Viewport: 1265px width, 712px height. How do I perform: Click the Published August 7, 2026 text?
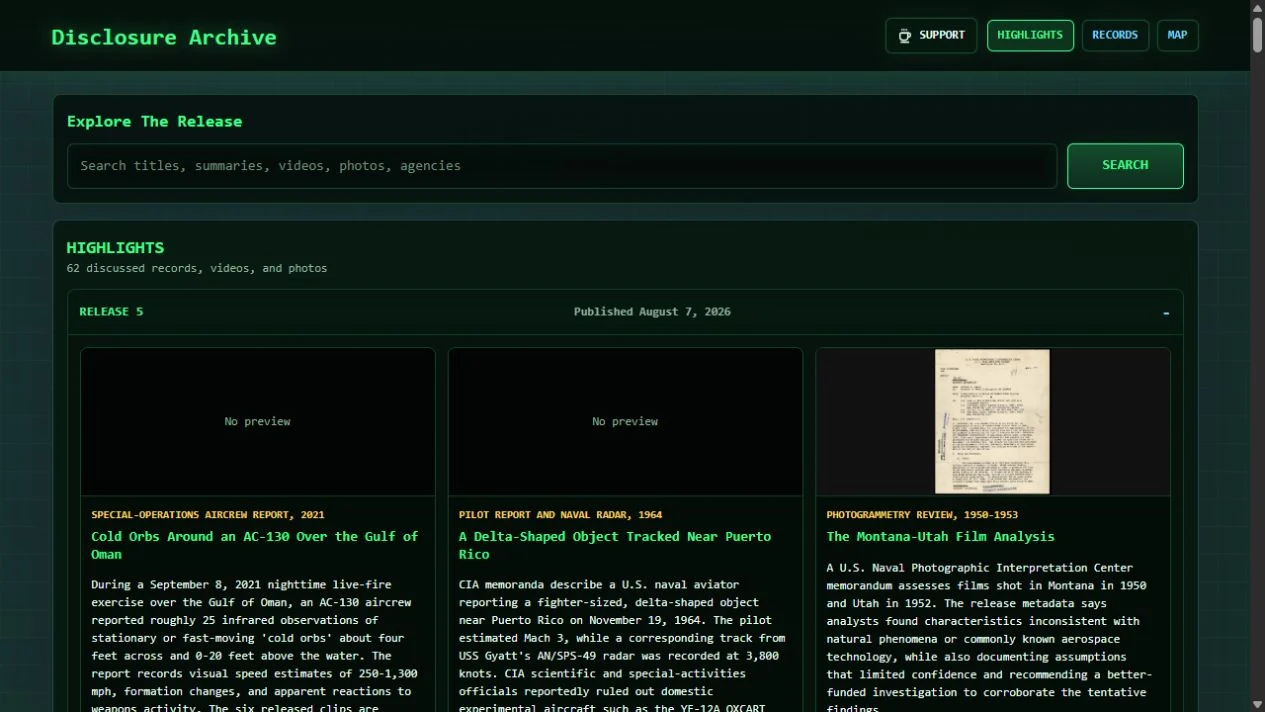[x=652, y=312]
